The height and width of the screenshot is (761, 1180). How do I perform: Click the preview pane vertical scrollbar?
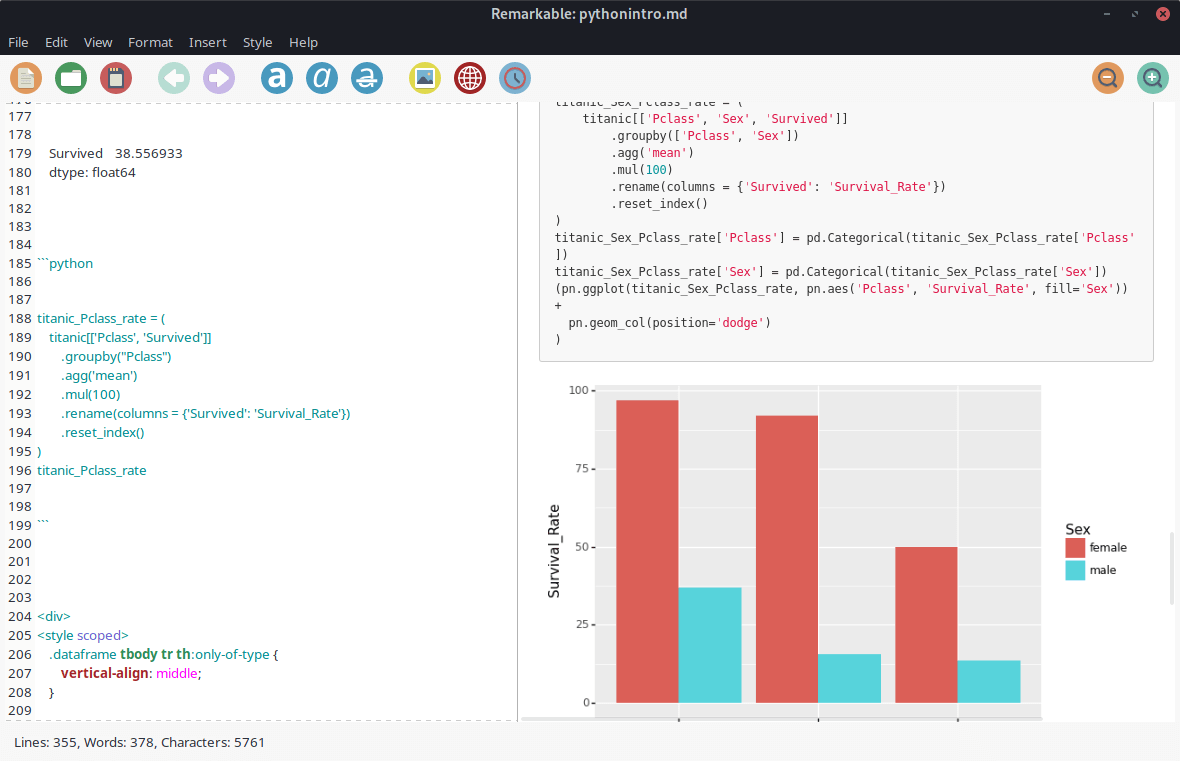(1172, 568)
